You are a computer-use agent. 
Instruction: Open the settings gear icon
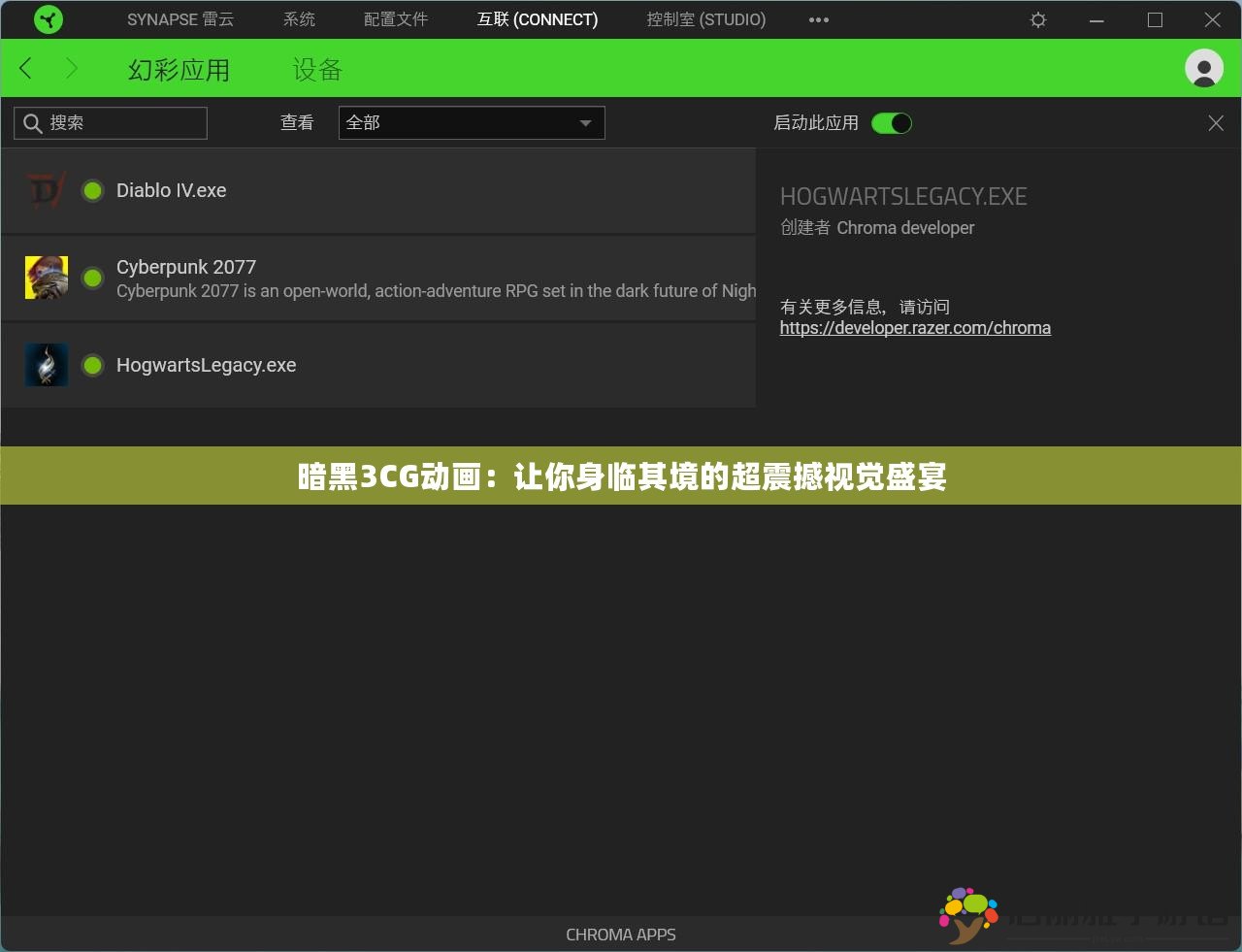tap(1038, 19)
